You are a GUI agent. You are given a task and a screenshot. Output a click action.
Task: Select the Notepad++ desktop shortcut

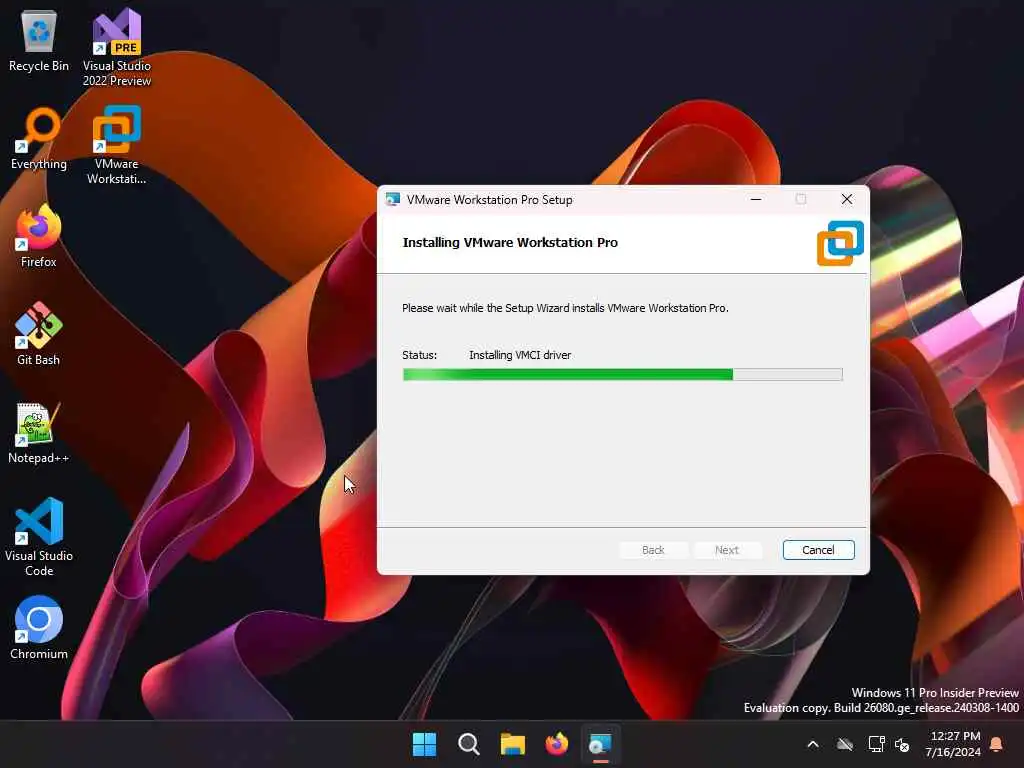pyautogui.click(x=39, y=432)
